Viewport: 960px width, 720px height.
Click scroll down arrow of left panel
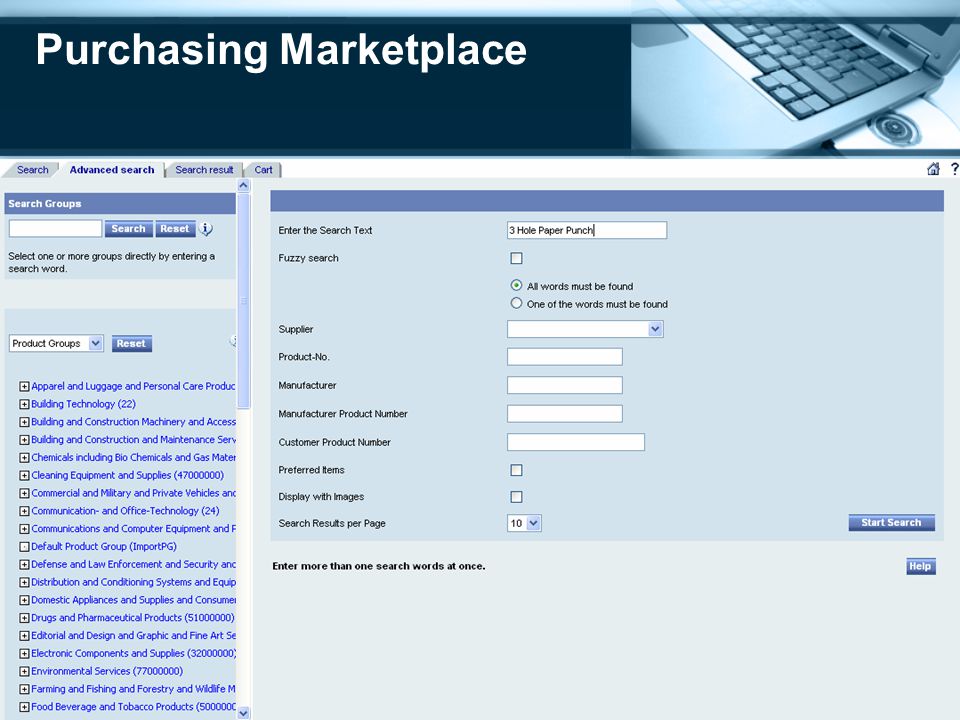[x=244, y=713]
